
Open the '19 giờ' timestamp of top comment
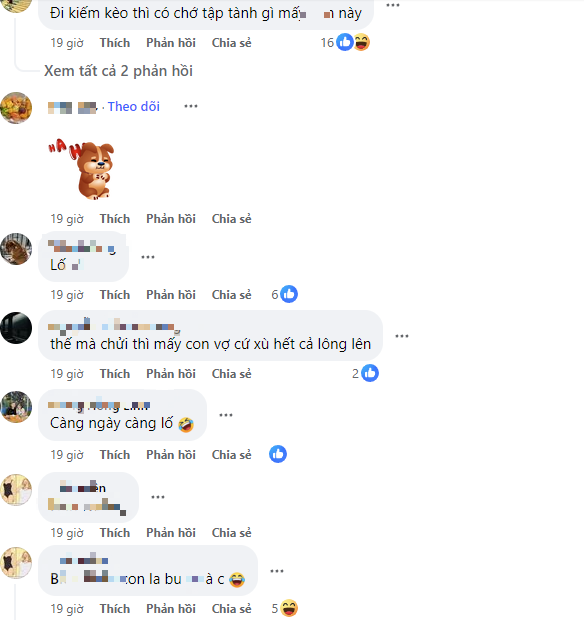(67, 43)
